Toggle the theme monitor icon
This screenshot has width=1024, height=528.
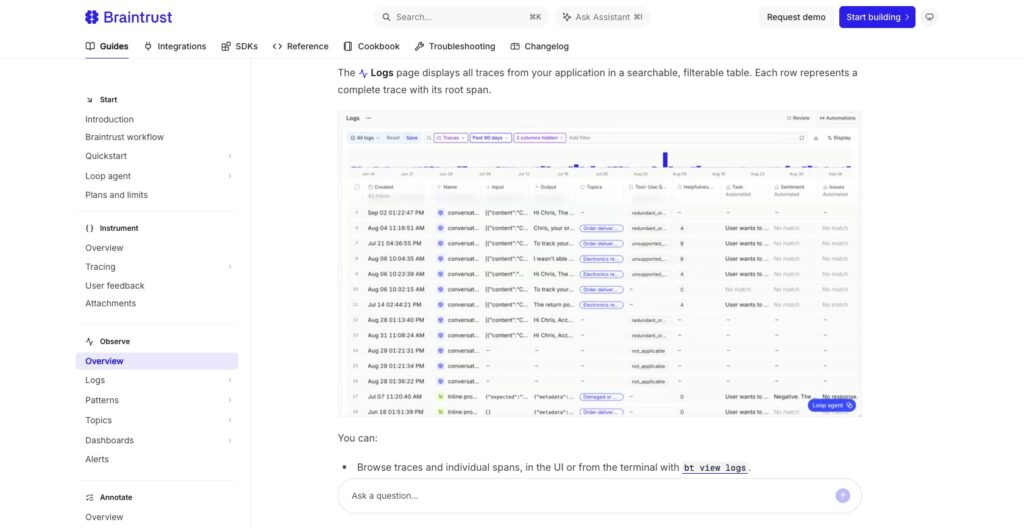pyautogui.click(x=929, y=17)
